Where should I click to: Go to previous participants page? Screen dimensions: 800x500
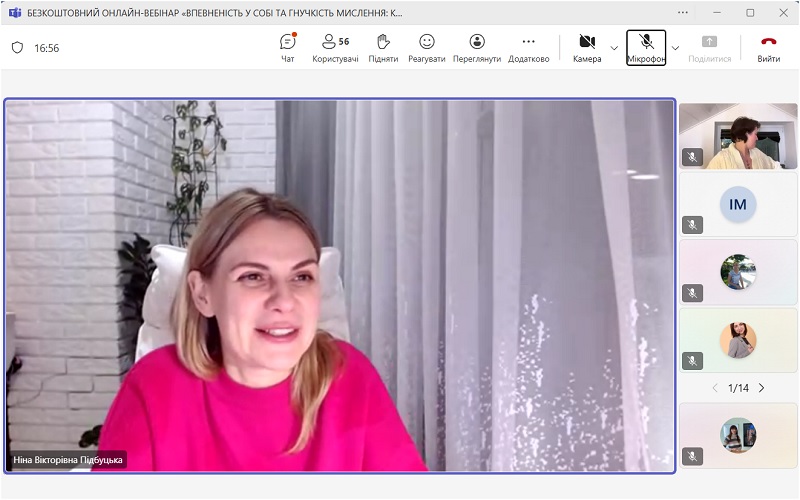tap(715, 388)
